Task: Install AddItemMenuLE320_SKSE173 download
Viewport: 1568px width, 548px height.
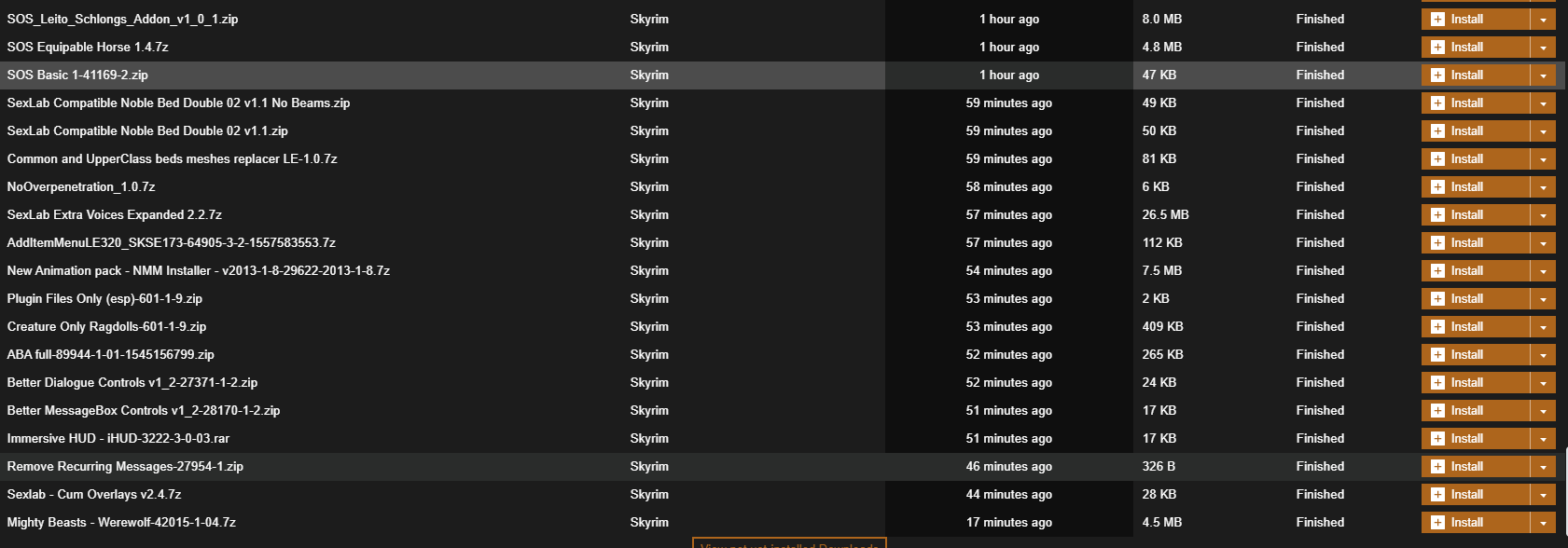Action: click(x=1476, y=242)
